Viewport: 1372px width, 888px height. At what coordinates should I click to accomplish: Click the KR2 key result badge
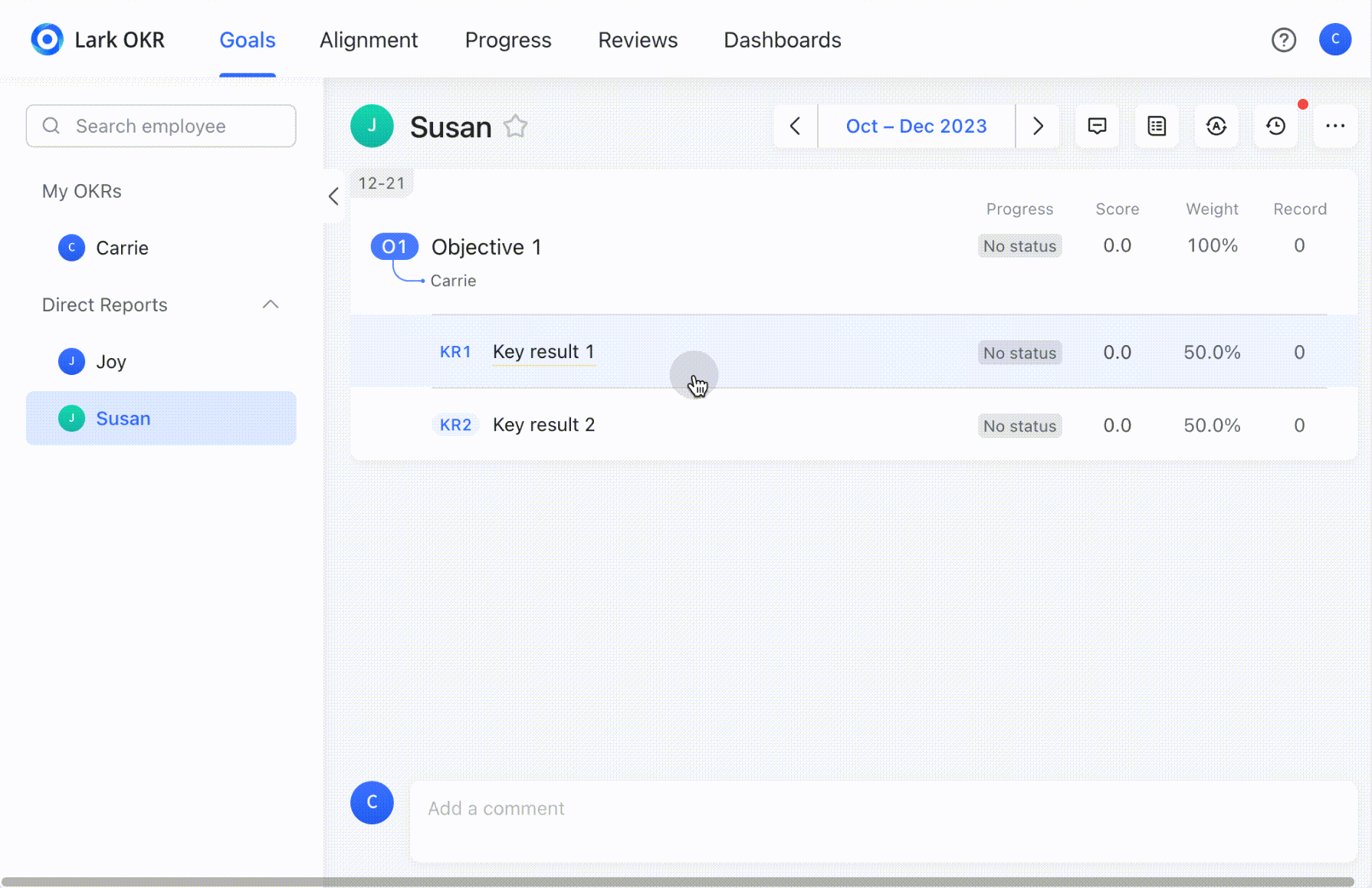pos(455,424)
